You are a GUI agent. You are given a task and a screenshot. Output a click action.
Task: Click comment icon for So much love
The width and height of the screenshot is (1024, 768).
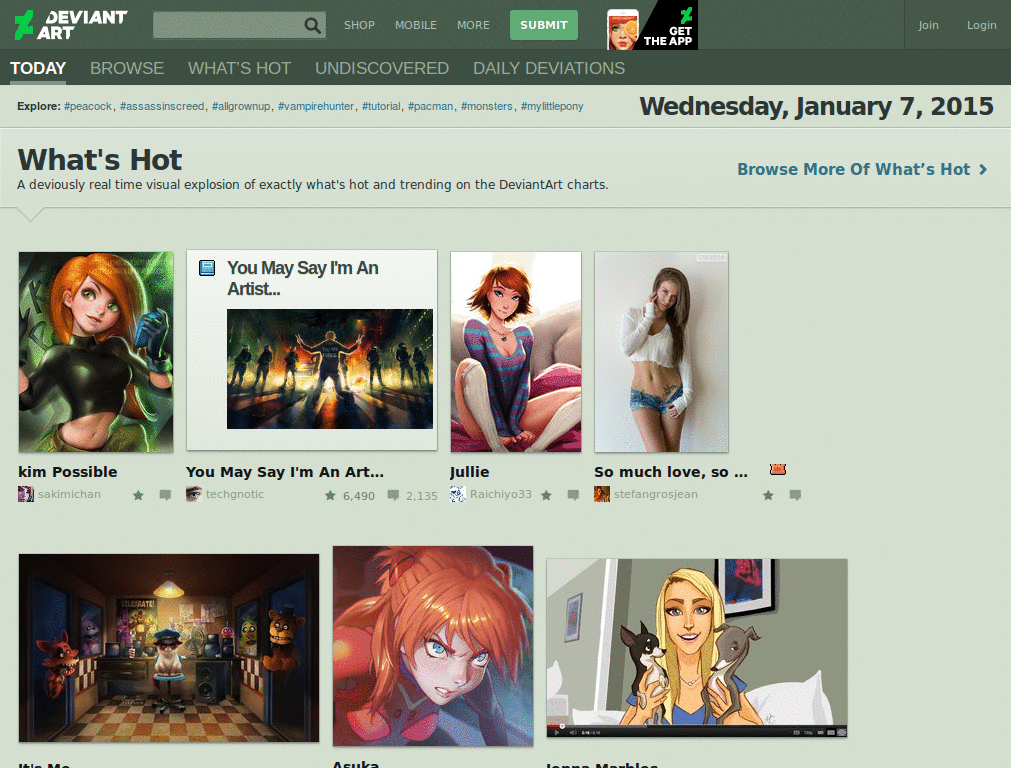point(795,495)
